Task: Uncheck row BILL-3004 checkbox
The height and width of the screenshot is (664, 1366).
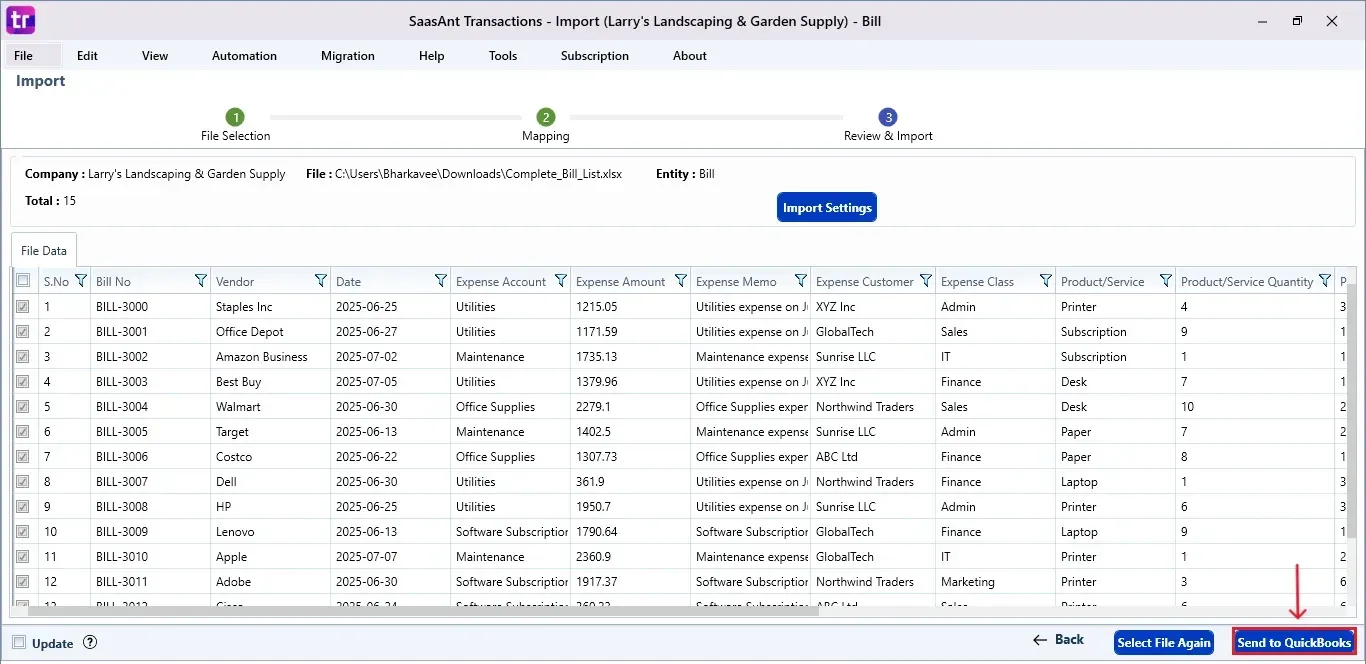Action: click(23, 407)
